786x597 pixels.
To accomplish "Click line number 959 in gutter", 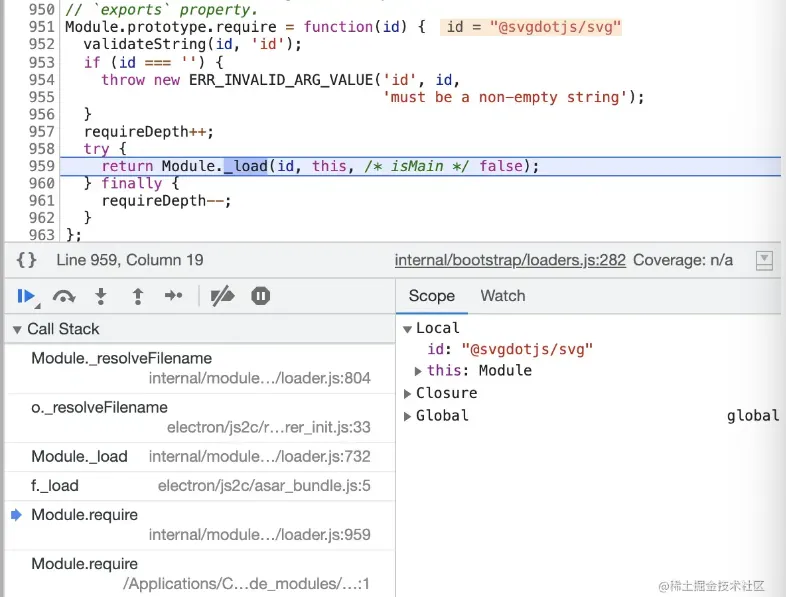I will click(42, 166).
